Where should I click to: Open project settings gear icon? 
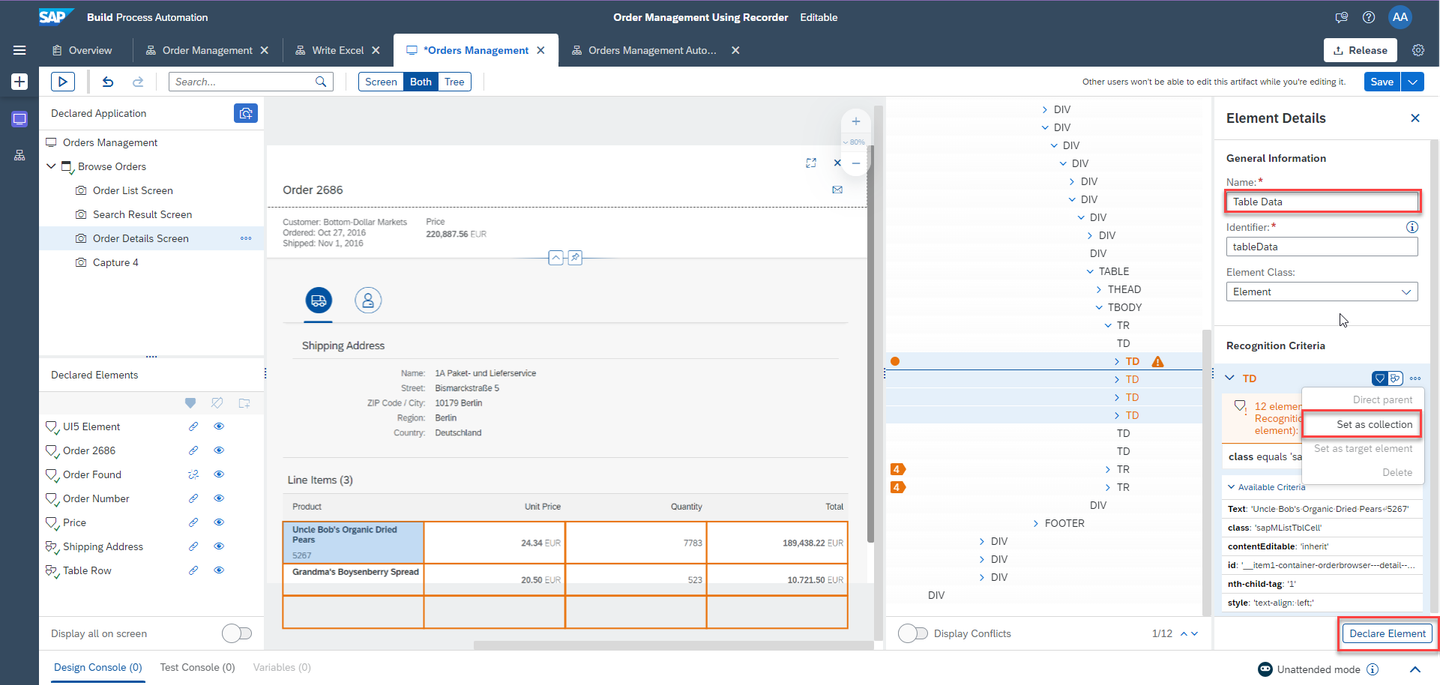pyautogui.click(x=1418, y=50)
